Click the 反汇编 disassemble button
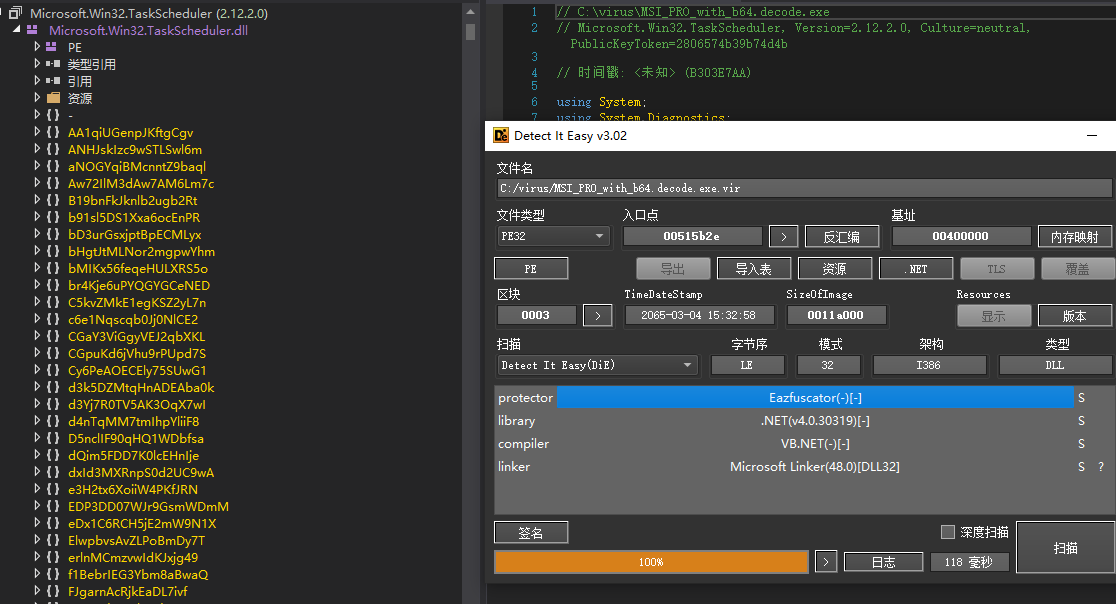The height and width of the screenshot is (604, 1116). point(841,236)
